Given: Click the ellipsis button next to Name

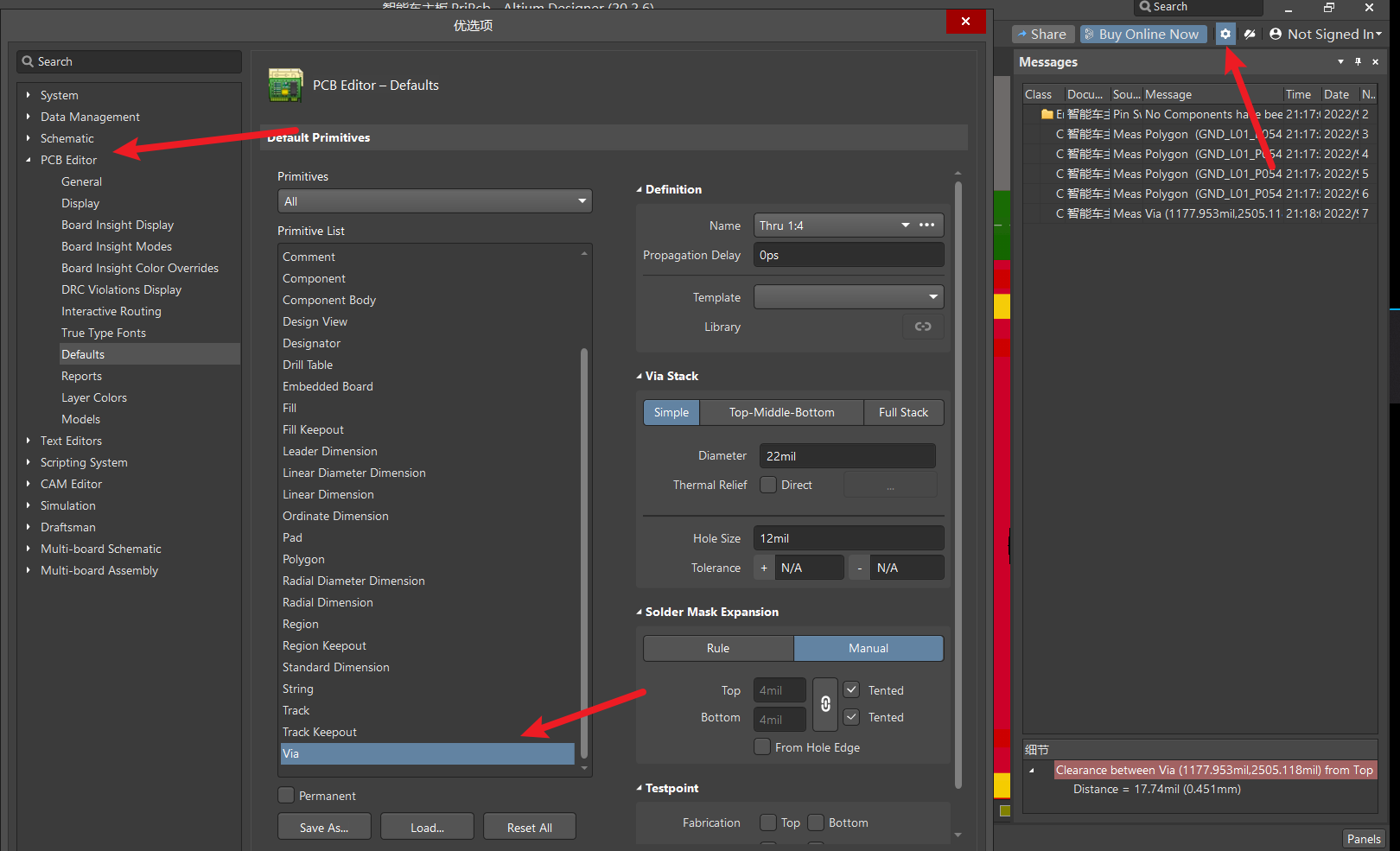Looking at the screenshot, I should pos(927,225).
